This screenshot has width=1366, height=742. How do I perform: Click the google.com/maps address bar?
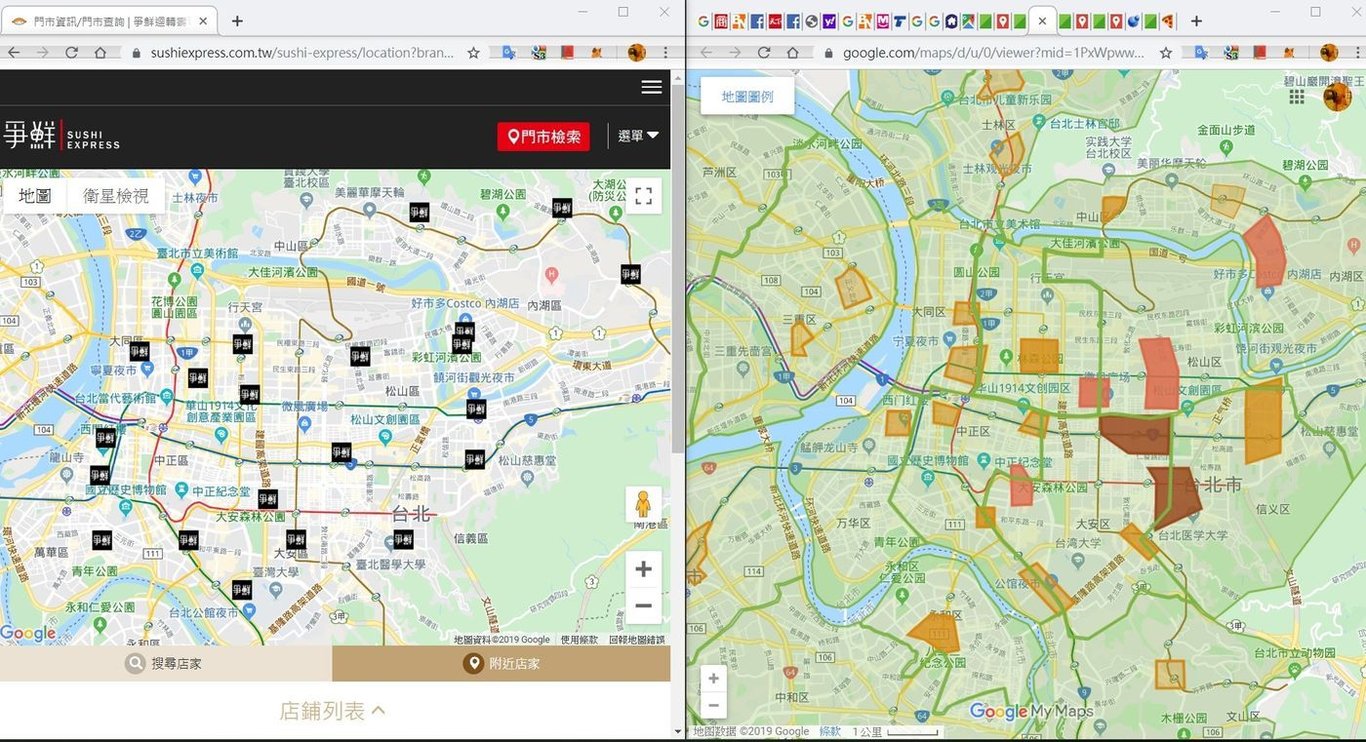(993, 52)
